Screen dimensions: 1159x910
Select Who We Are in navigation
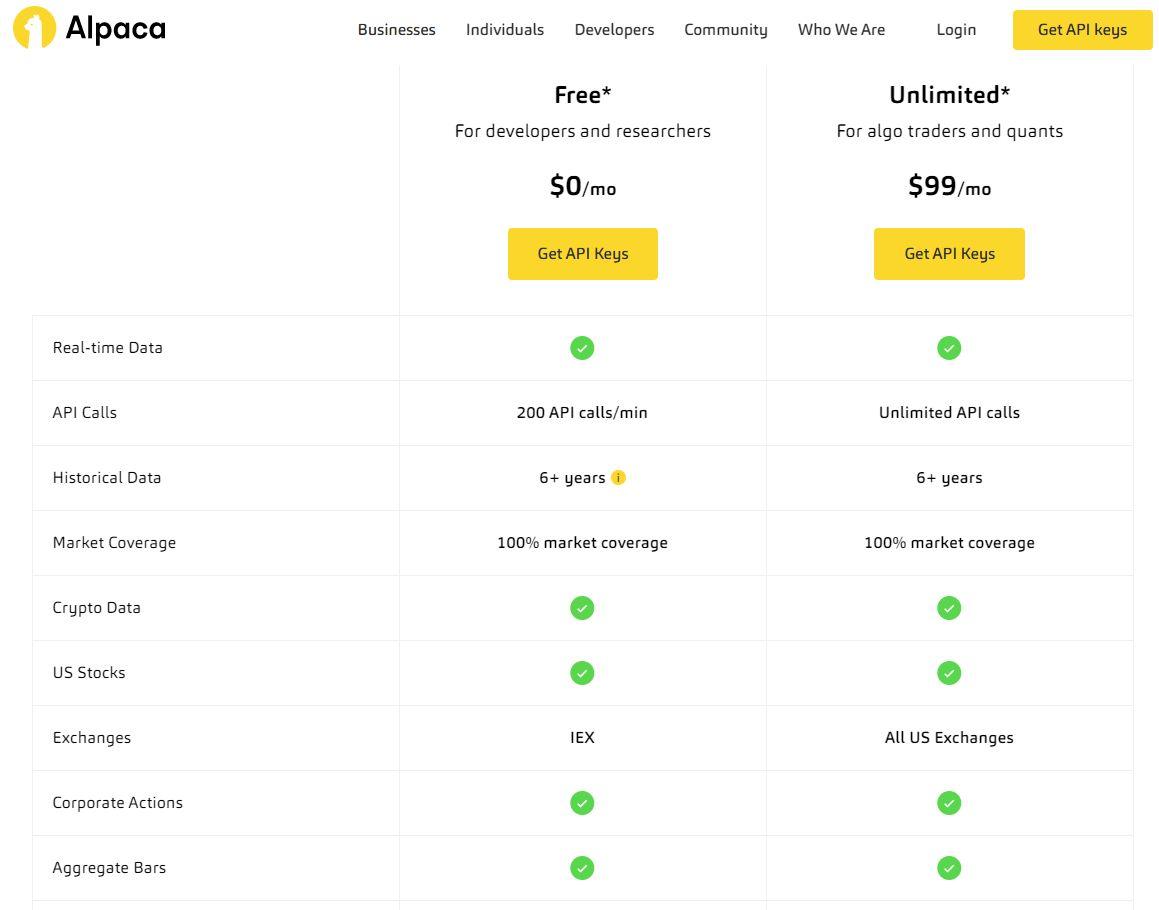pyautogui.click(x=841, y=30)
